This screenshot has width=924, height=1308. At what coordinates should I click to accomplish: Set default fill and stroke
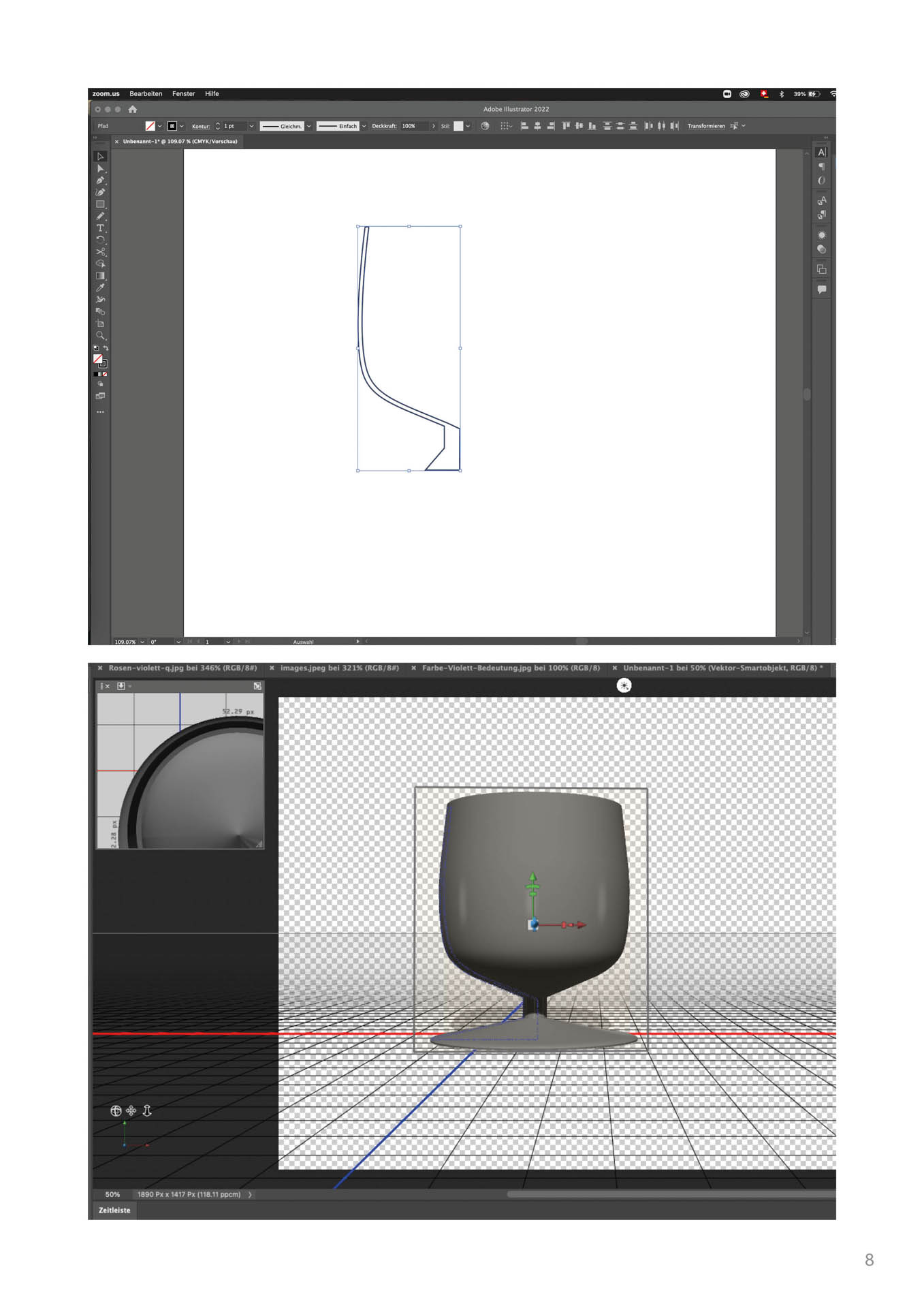(96, 348)
